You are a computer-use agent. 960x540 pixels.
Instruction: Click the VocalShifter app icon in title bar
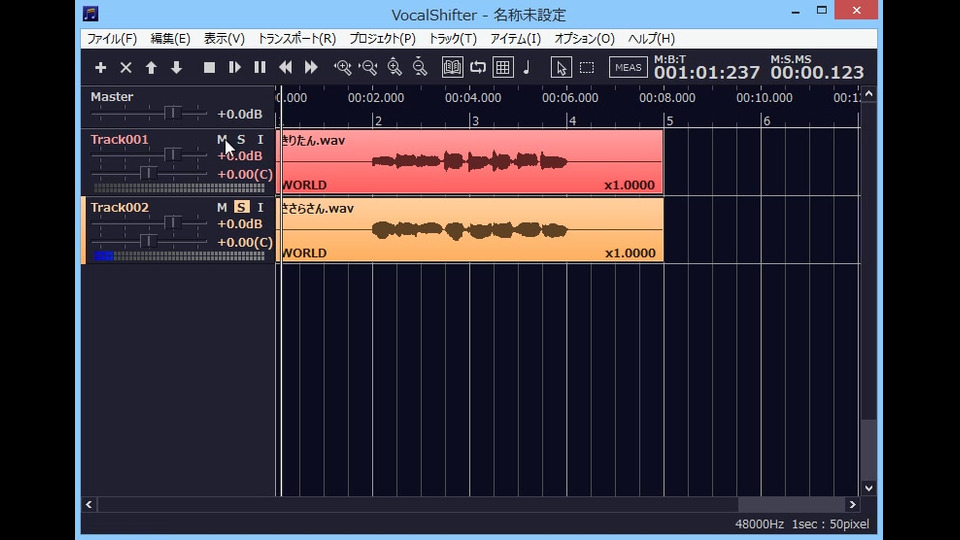coord(91,13)
